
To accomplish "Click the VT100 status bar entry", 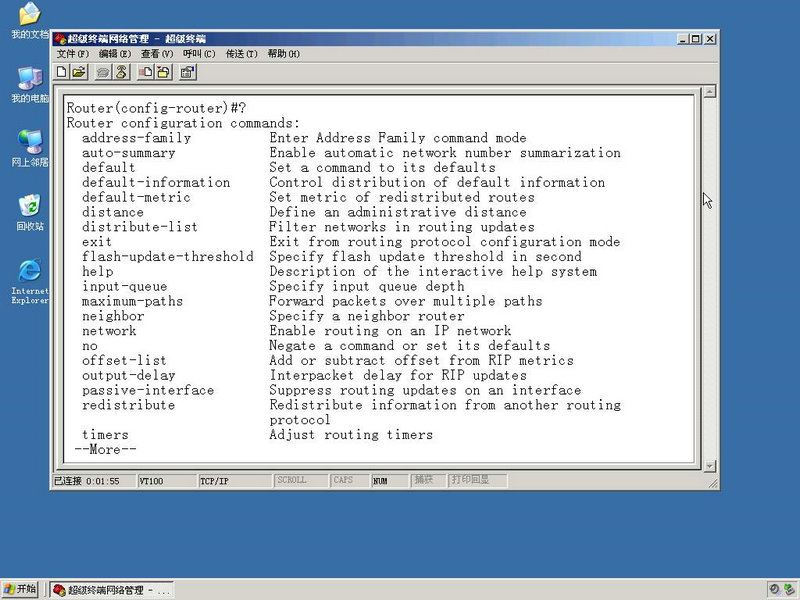I will (x=166, y=481).
